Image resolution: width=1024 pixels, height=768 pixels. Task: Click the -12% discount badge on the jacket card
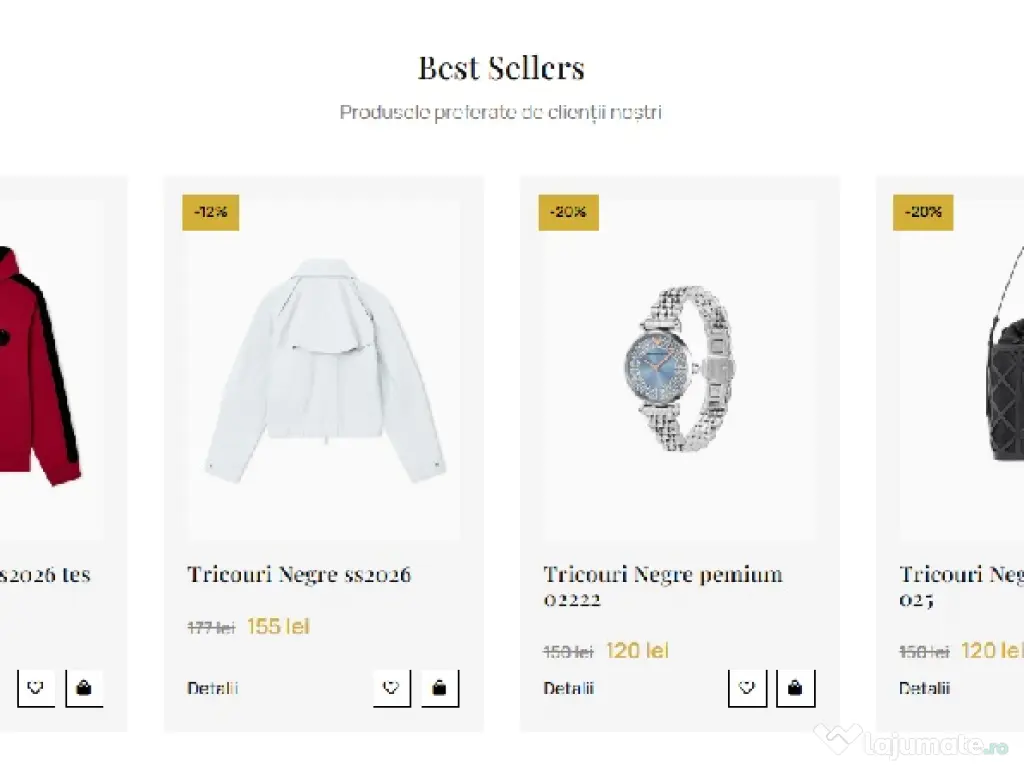click(211, 212)
